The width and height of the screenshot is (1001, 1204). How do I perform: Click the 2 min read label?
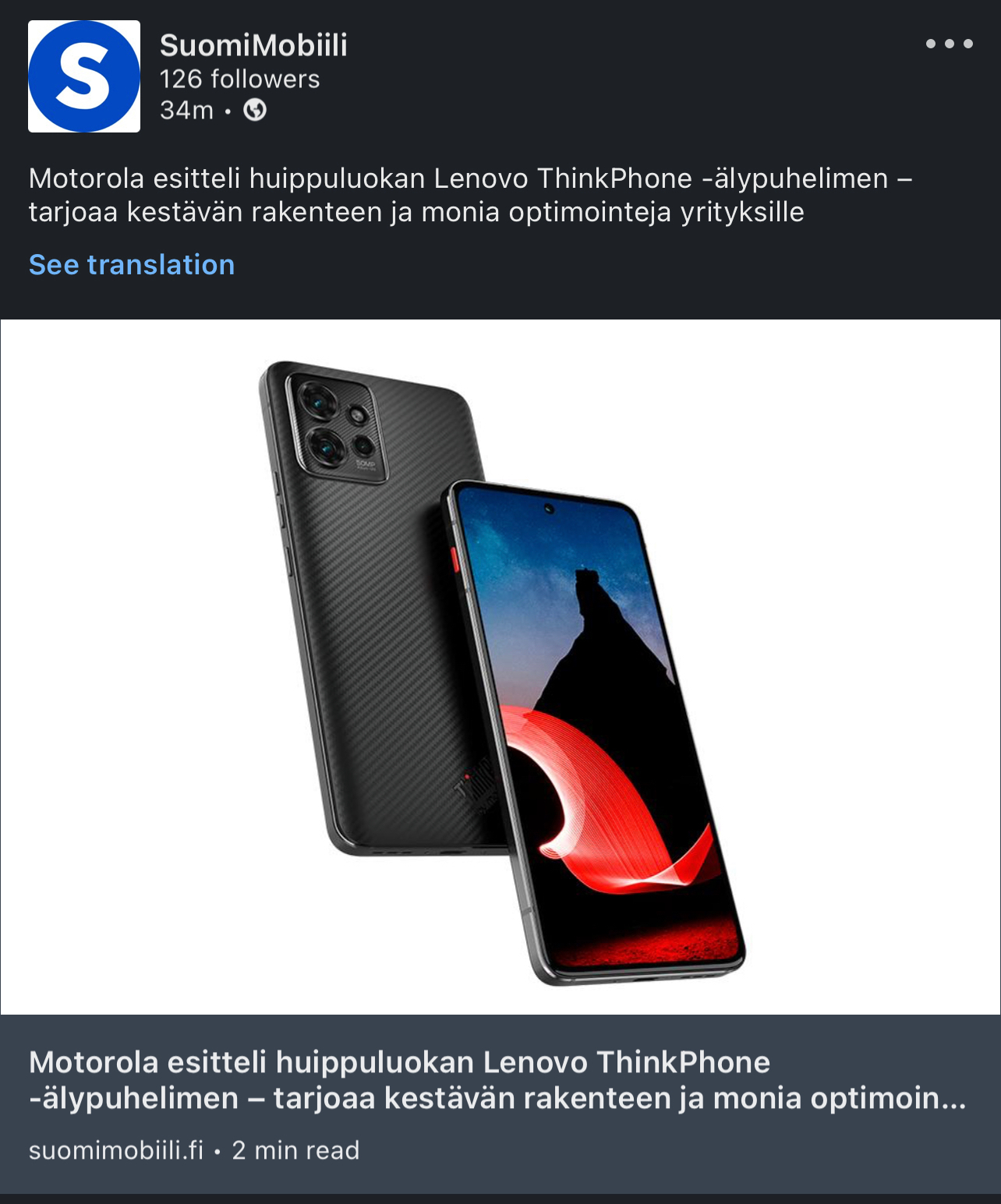pos(295,1150)
